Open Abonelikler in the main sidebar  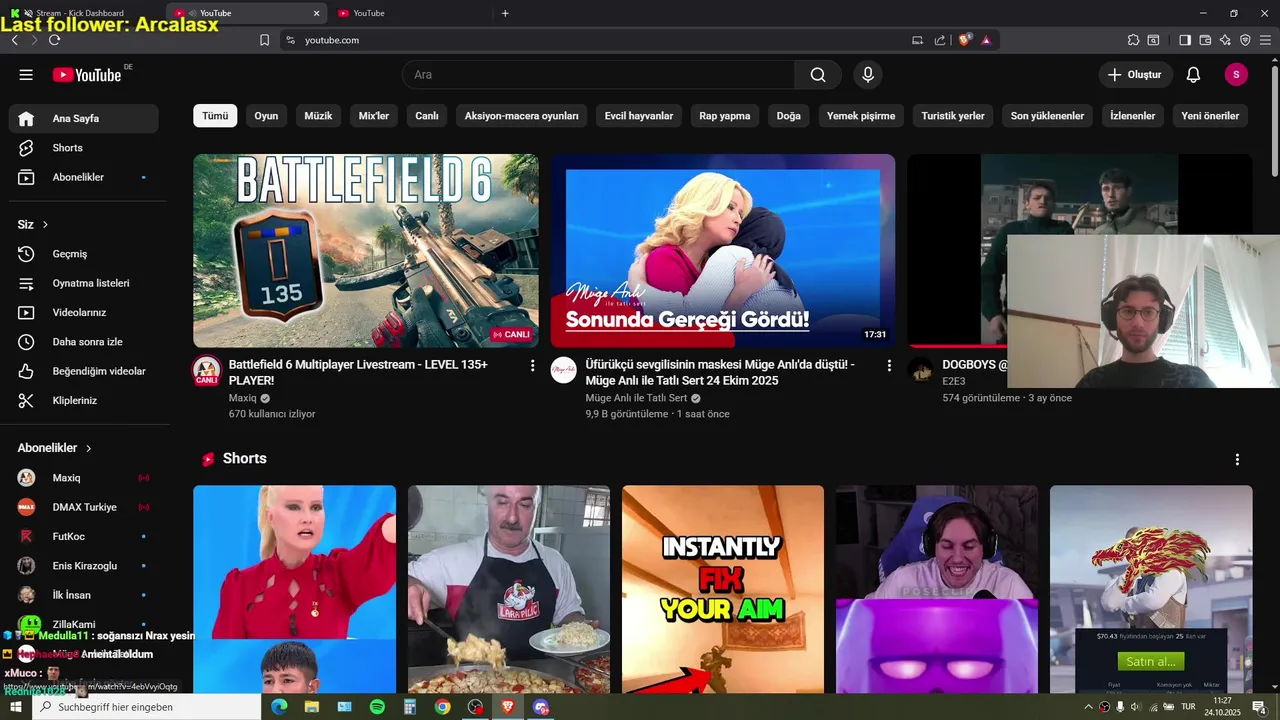[x=84, y=177]
